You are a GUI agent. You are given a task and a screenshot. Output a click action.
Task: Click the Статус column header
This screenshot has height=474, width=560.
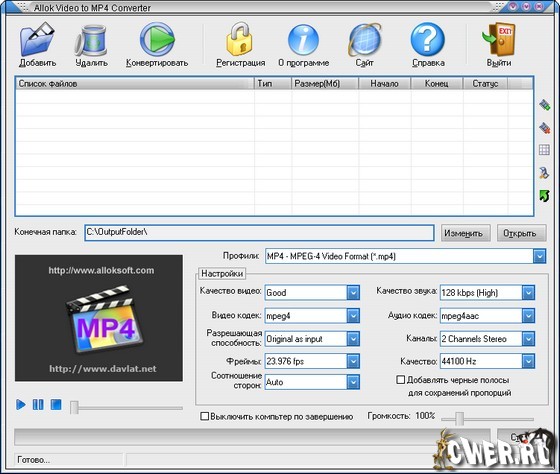pyautogui.click(x=485, y=84)
